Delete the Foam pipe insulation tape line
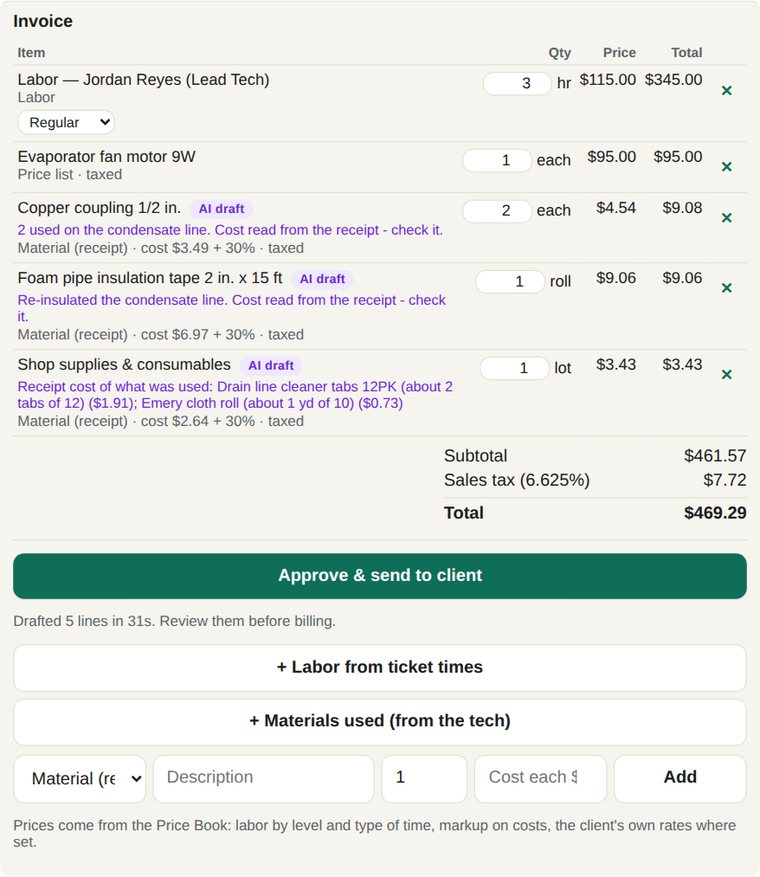The image size is (760, 877). [x=726, y=288]
